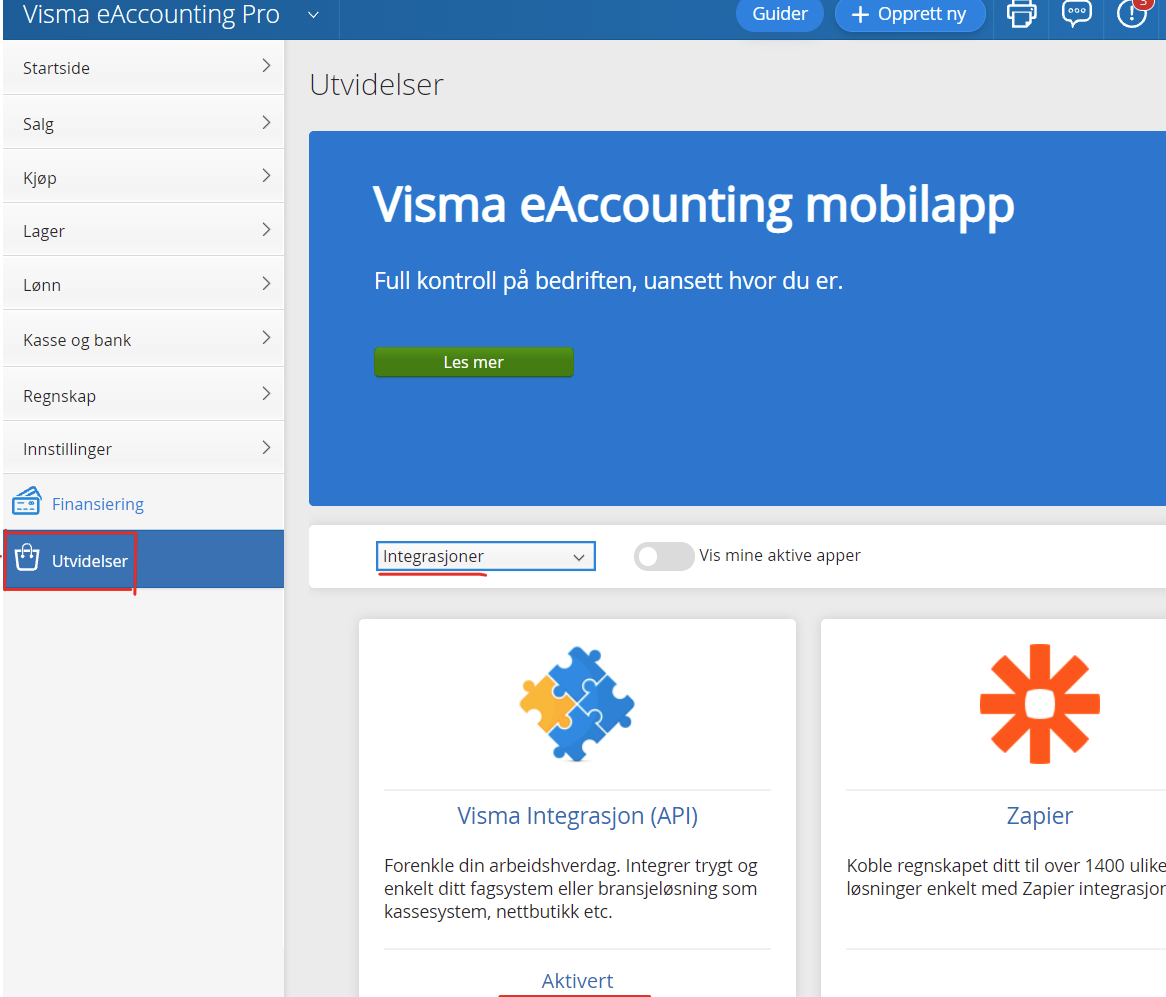The width and height of the screenshot is (1166, 997).
Task: Click the Vis mine aktive apper label
Action: (x=779, y=555)
